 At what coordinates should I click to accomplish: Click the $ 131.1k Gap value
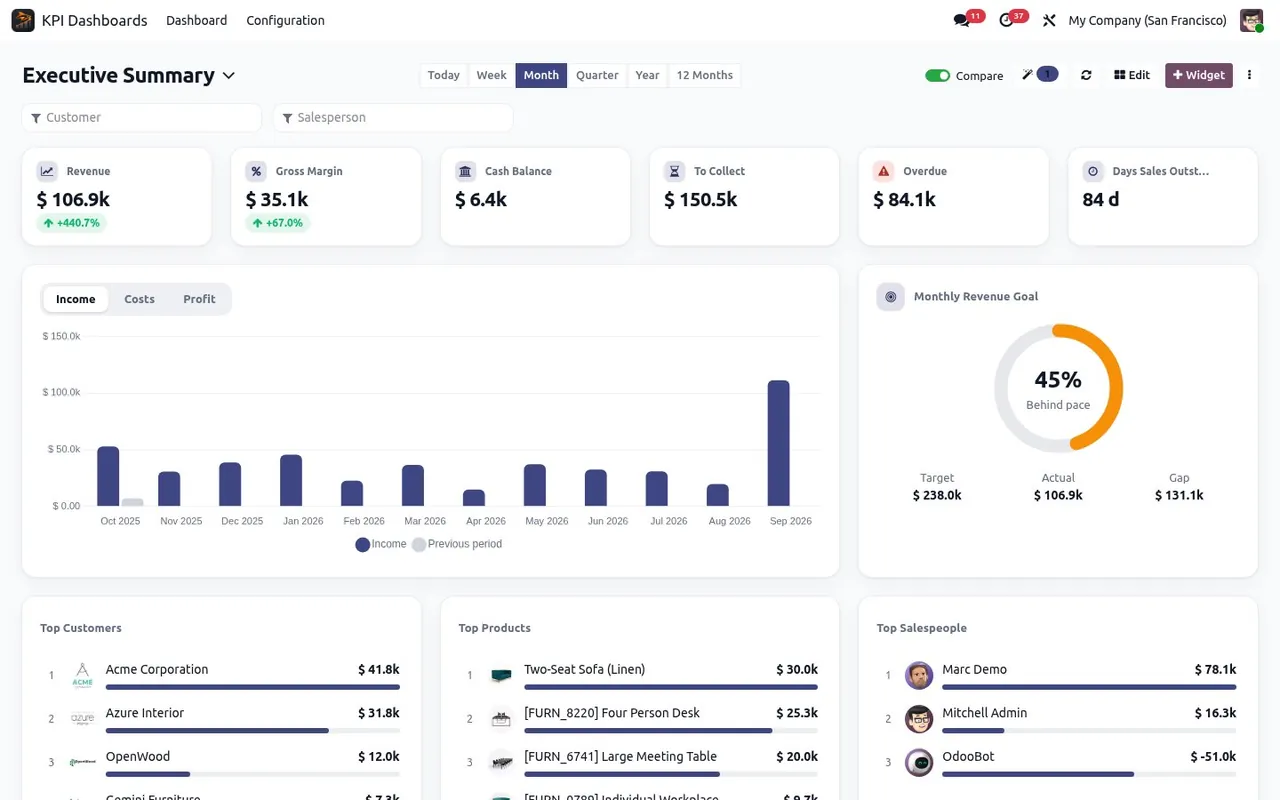click(1179, 495)
